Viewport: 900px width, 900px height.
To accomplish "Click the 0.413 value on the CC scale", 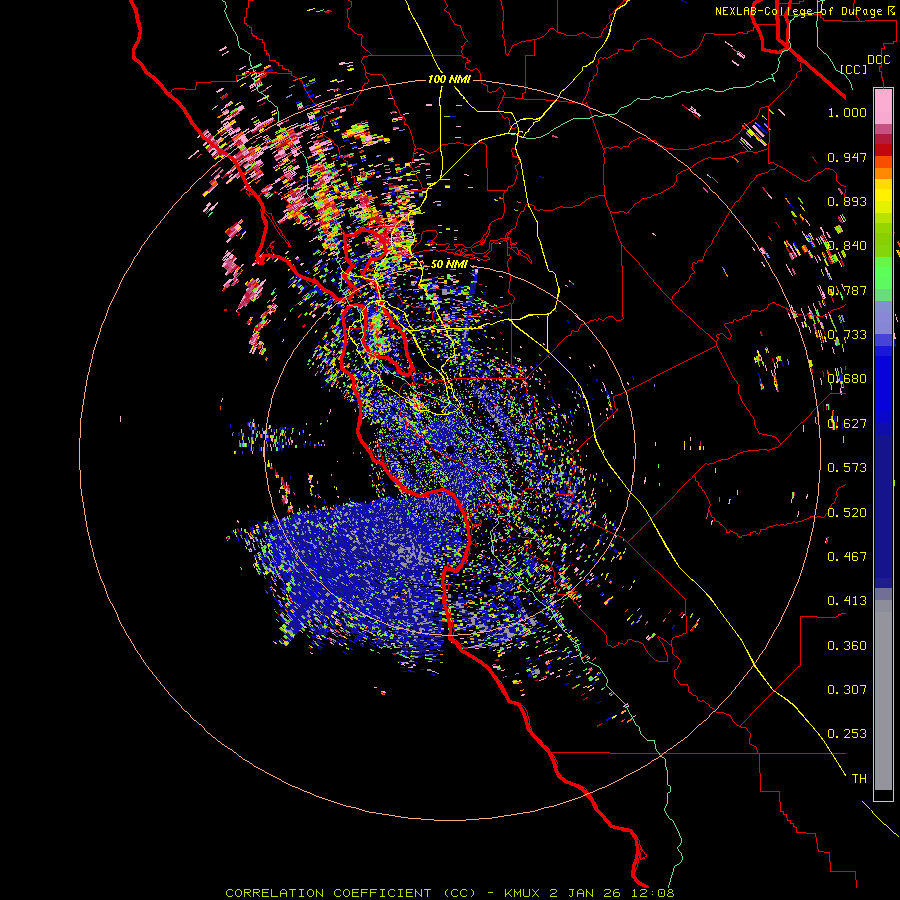I will pos(847,601).
